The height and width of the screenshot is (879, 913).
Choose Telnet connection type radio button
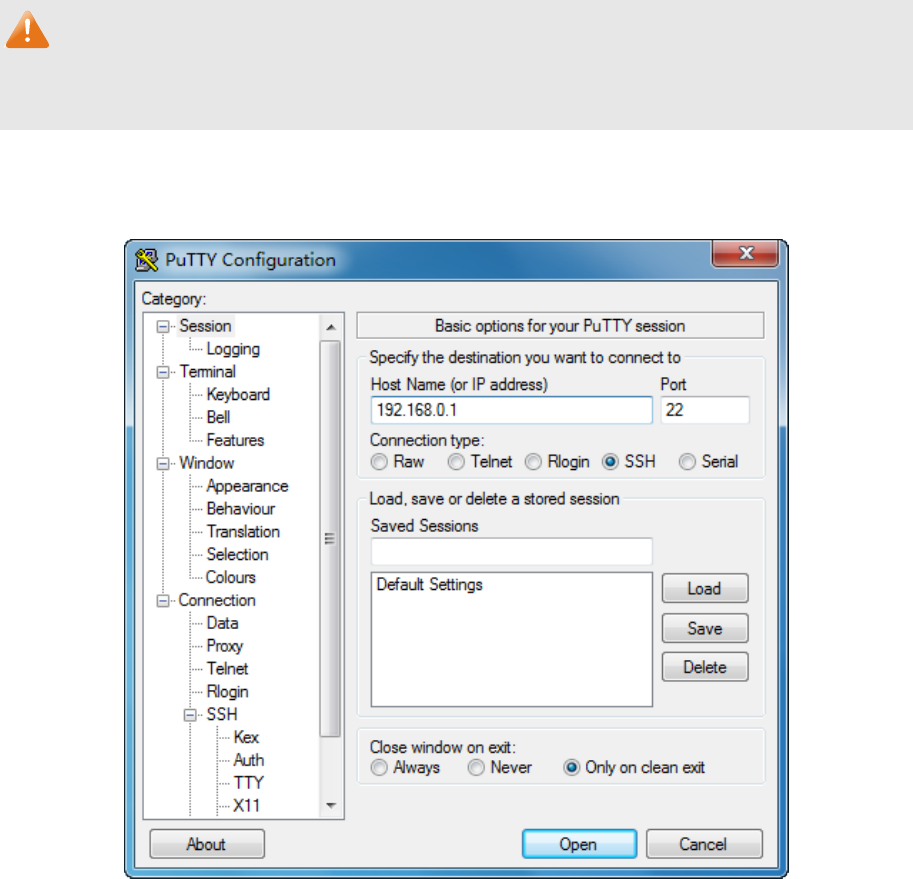pos(456,462)
